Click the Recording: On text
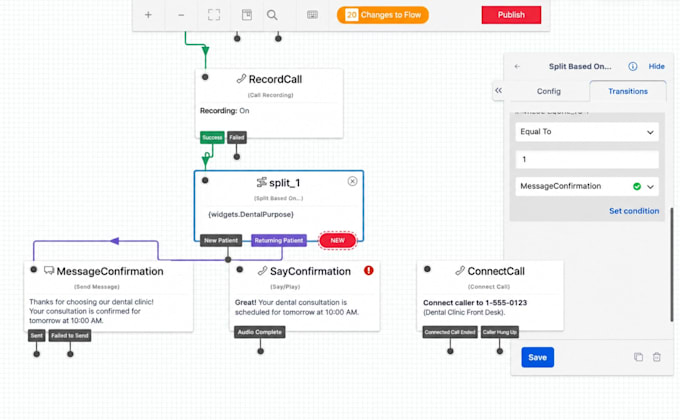This screenshot has height=420, width=680. point(225,111)
